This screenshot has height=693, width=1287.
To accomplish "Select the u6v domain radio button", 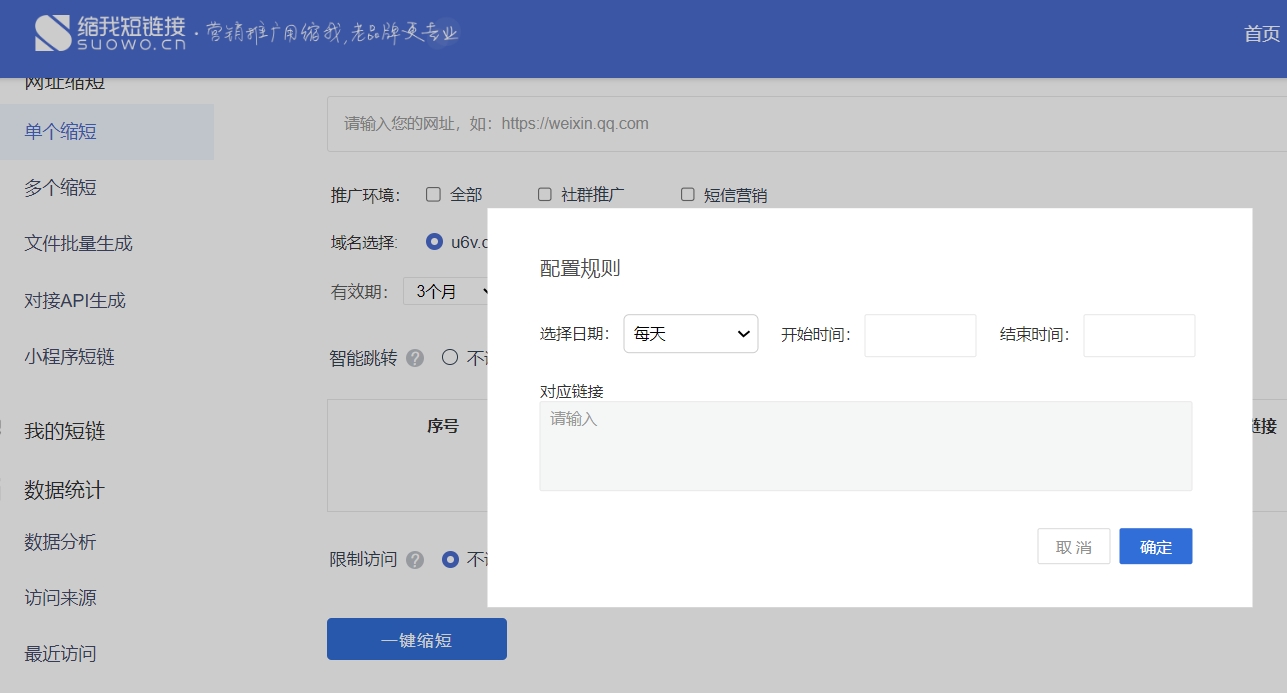I will [x=434, y=241].
